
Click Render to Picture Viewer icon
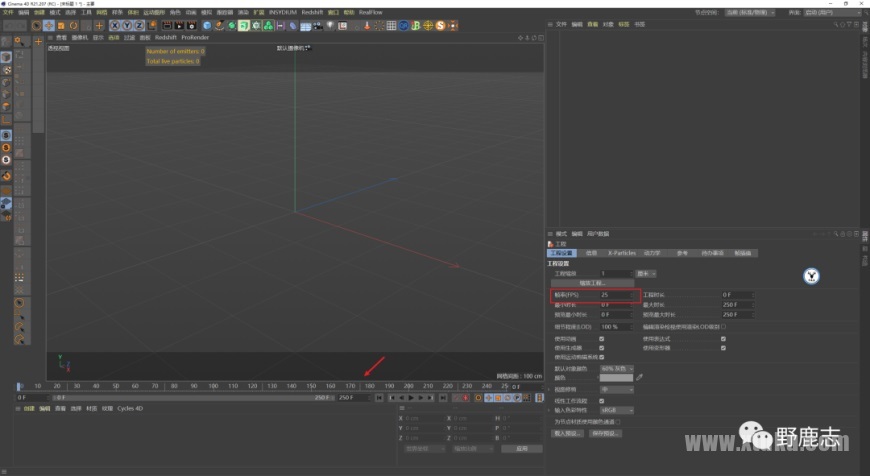pyautogui.click(x=179, y=26)
